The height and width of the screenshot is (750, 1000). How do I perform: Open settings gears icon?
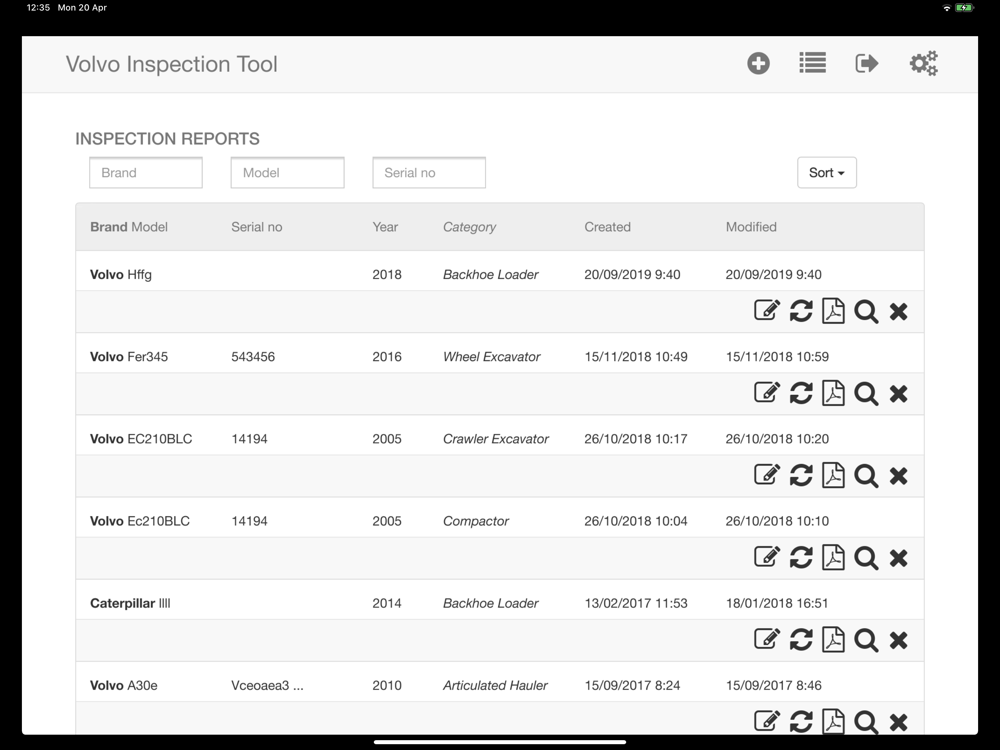(x=923, y=63)
